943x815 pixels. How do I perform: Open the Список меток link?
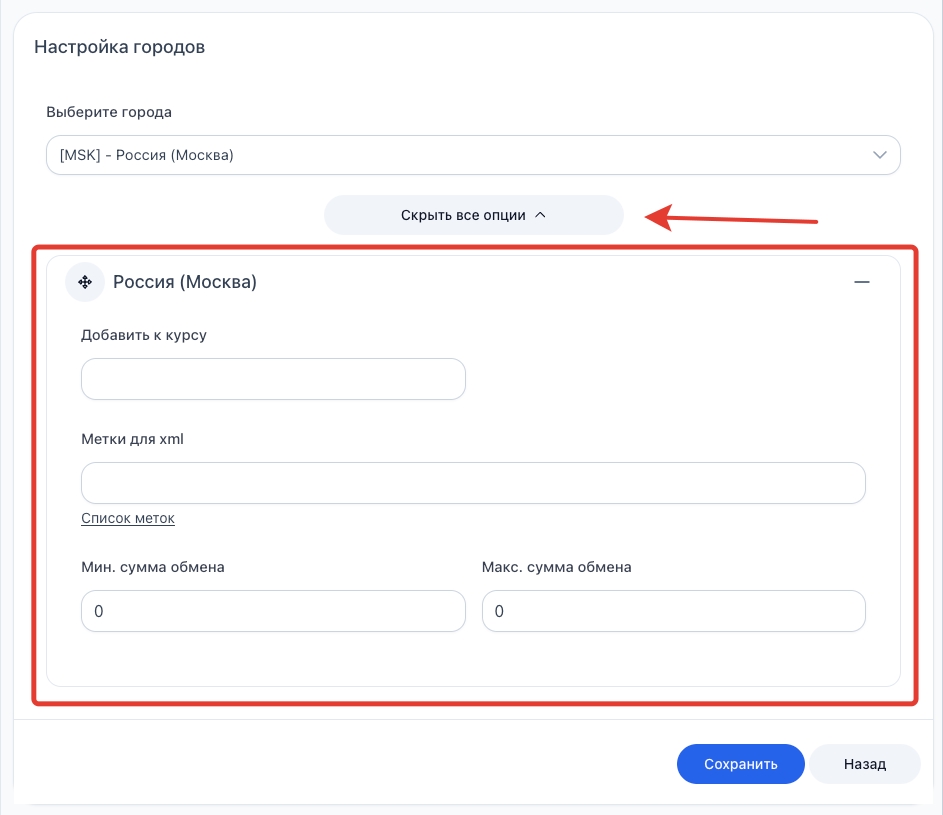point(128,518)
